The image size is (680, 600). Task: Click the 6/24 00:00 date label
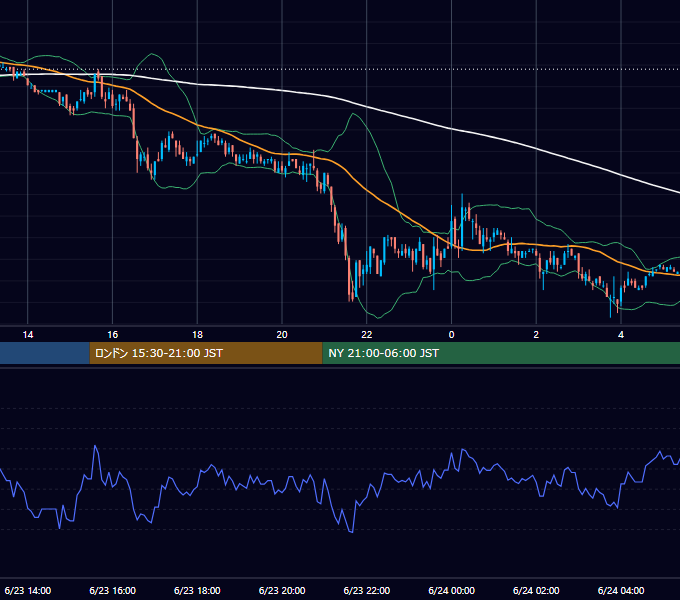451,590
